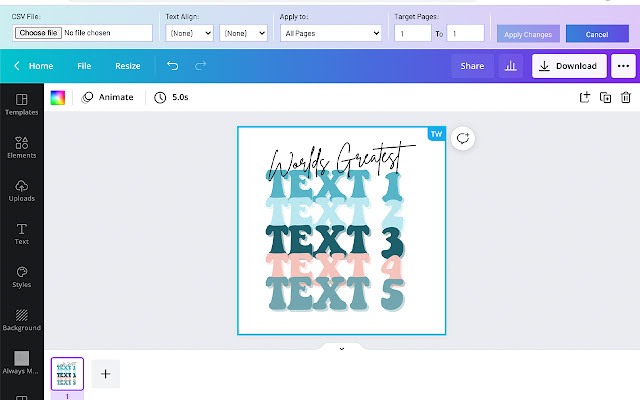Duplicate the page with copy icon

[x=605, y=97]
